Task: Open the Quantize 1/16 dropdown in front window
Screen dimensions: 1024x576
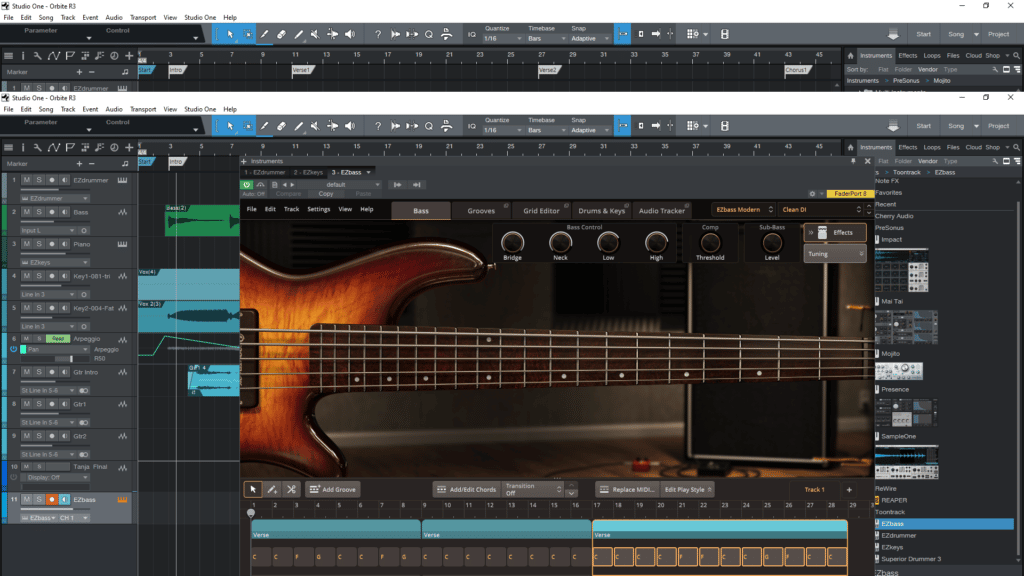Action: click(x=502, y=130)
